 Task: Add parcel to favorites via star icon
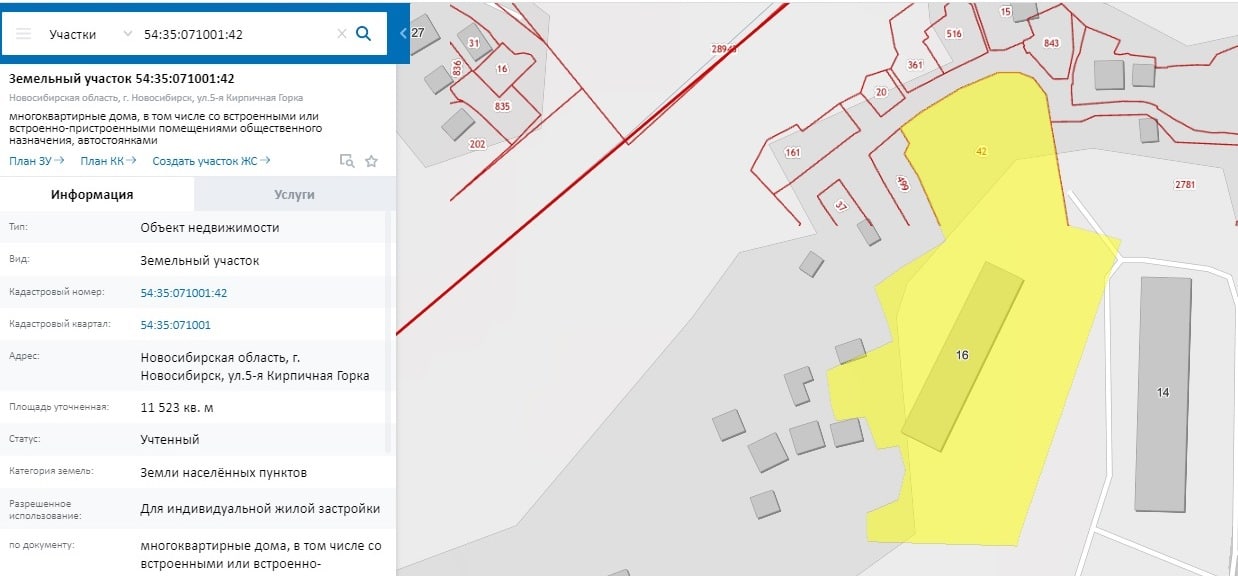371,161
